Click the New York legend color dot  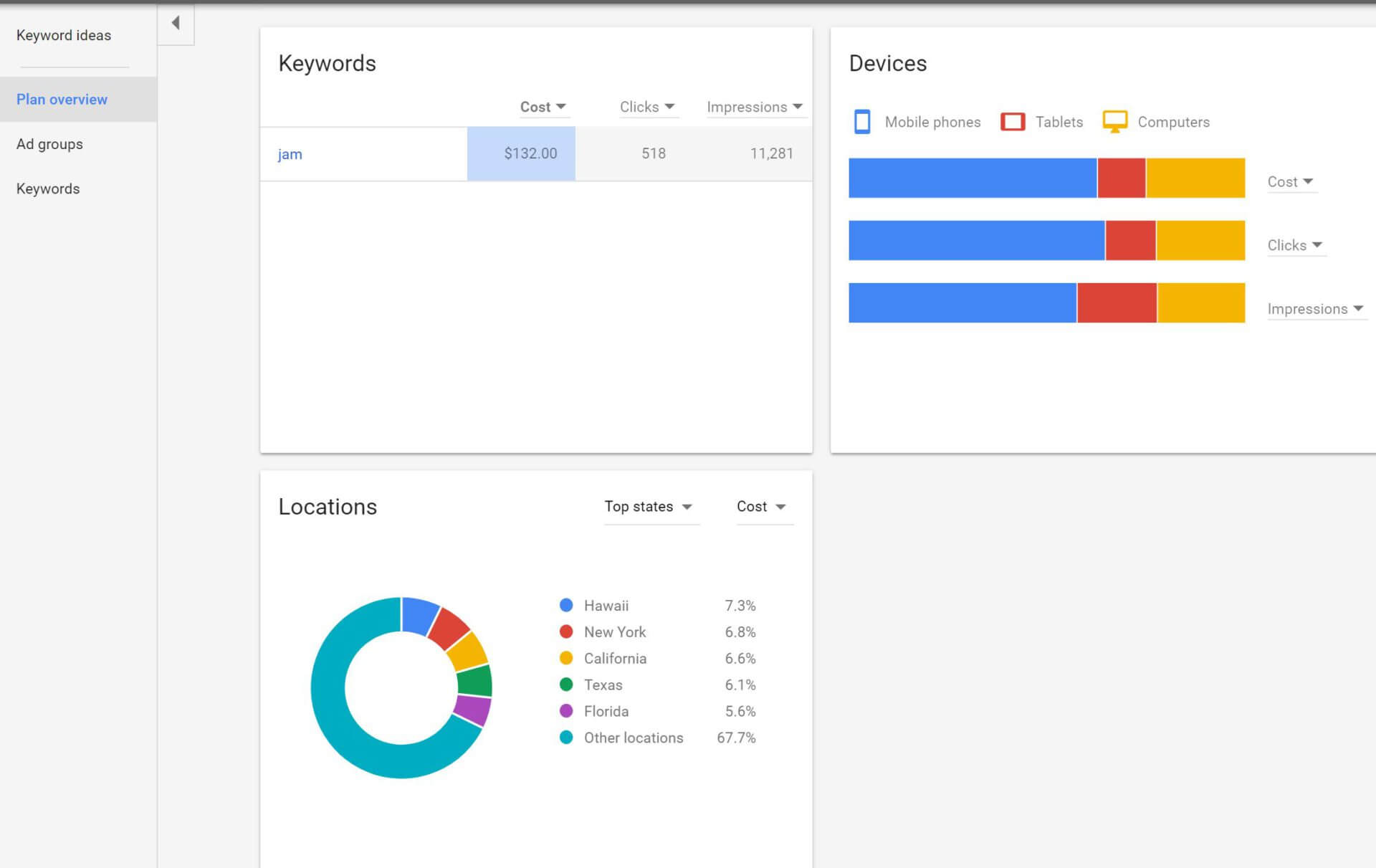tap(566, 631)
